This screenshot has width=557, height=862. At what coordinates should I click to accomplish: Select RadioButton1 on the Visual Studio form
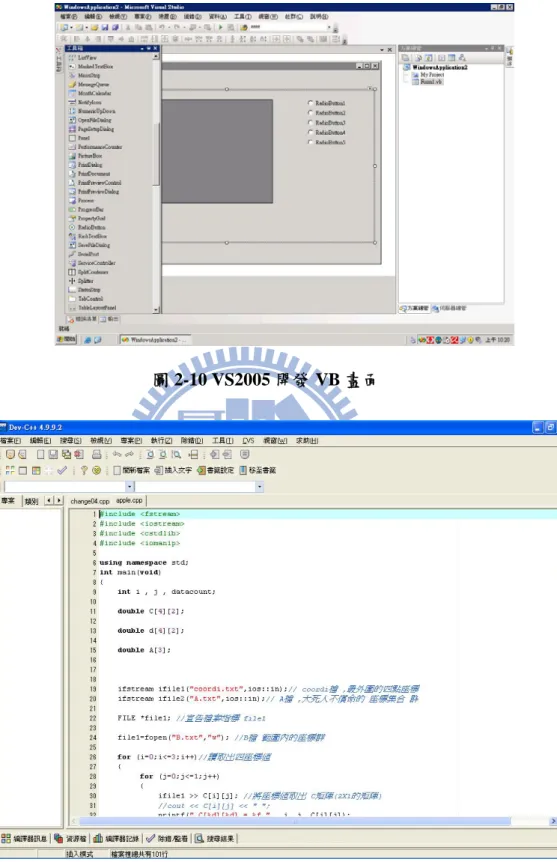[x=327, y=103]
